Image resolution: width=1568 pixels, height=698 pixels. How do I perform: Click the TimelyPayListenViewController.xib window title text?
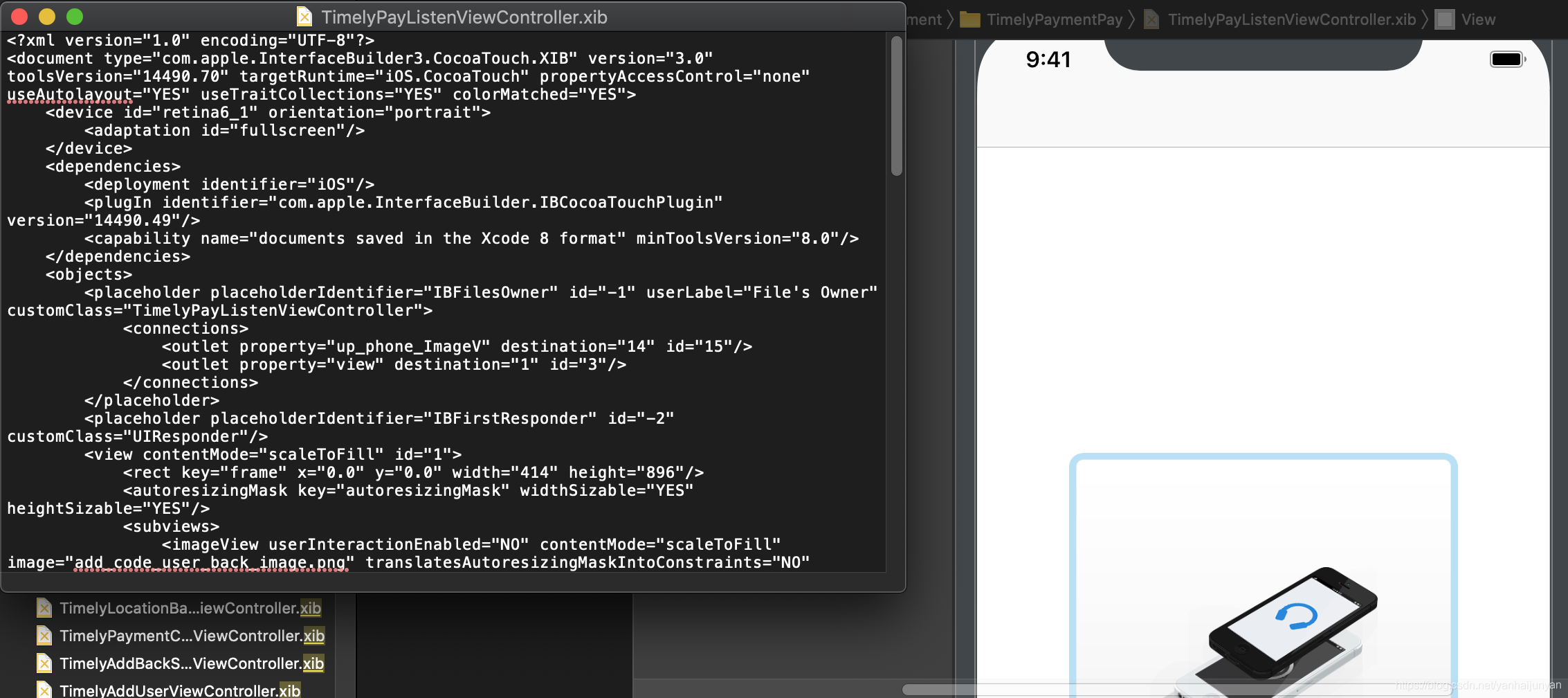(x=464, y=17)
